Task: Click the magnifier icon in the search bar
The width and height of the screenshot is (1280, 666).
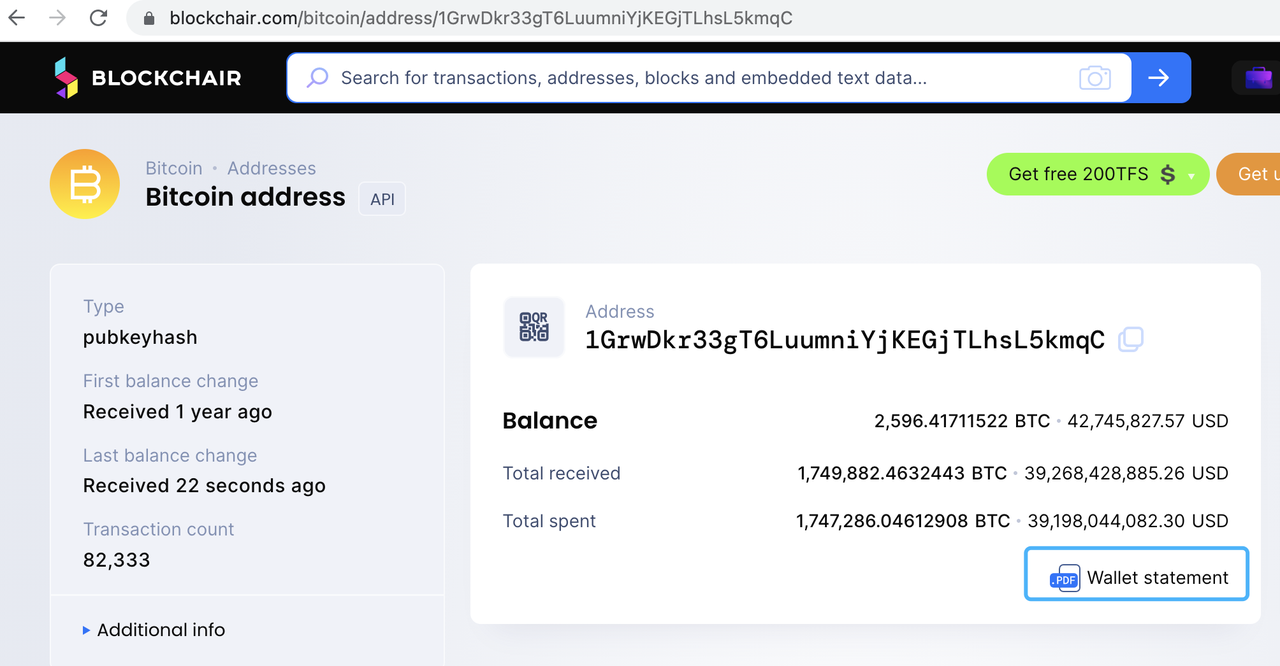Action: [x=317, y=78]
